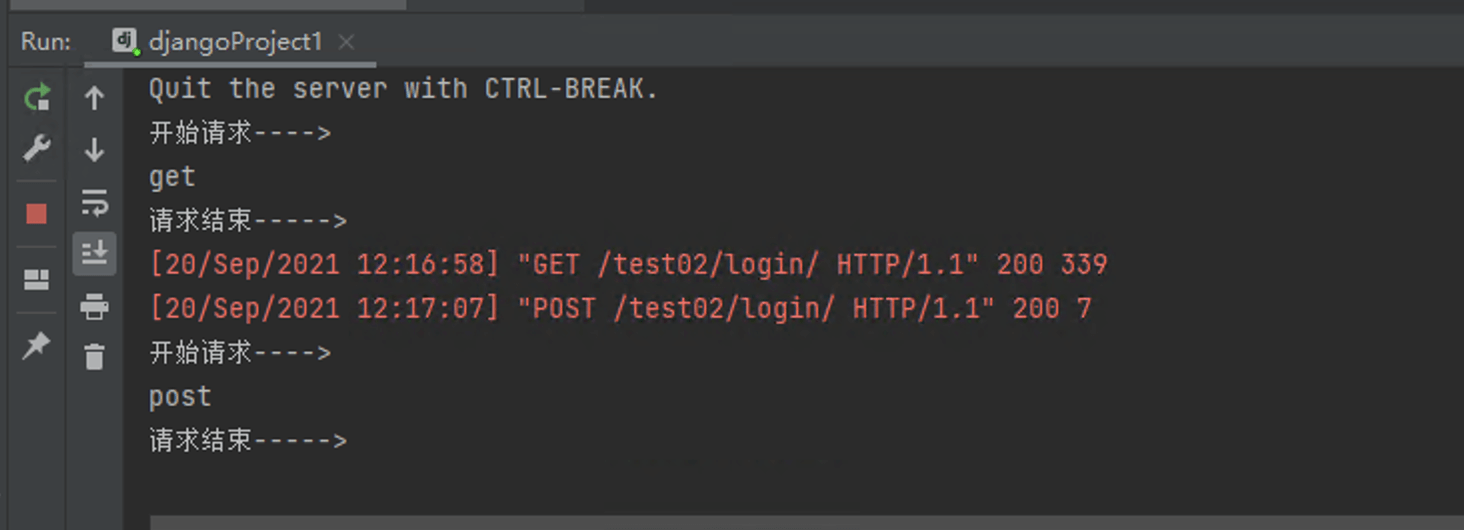1464x530 pixels.
Task: Click the restore layout icon
Action: point(37,280)
